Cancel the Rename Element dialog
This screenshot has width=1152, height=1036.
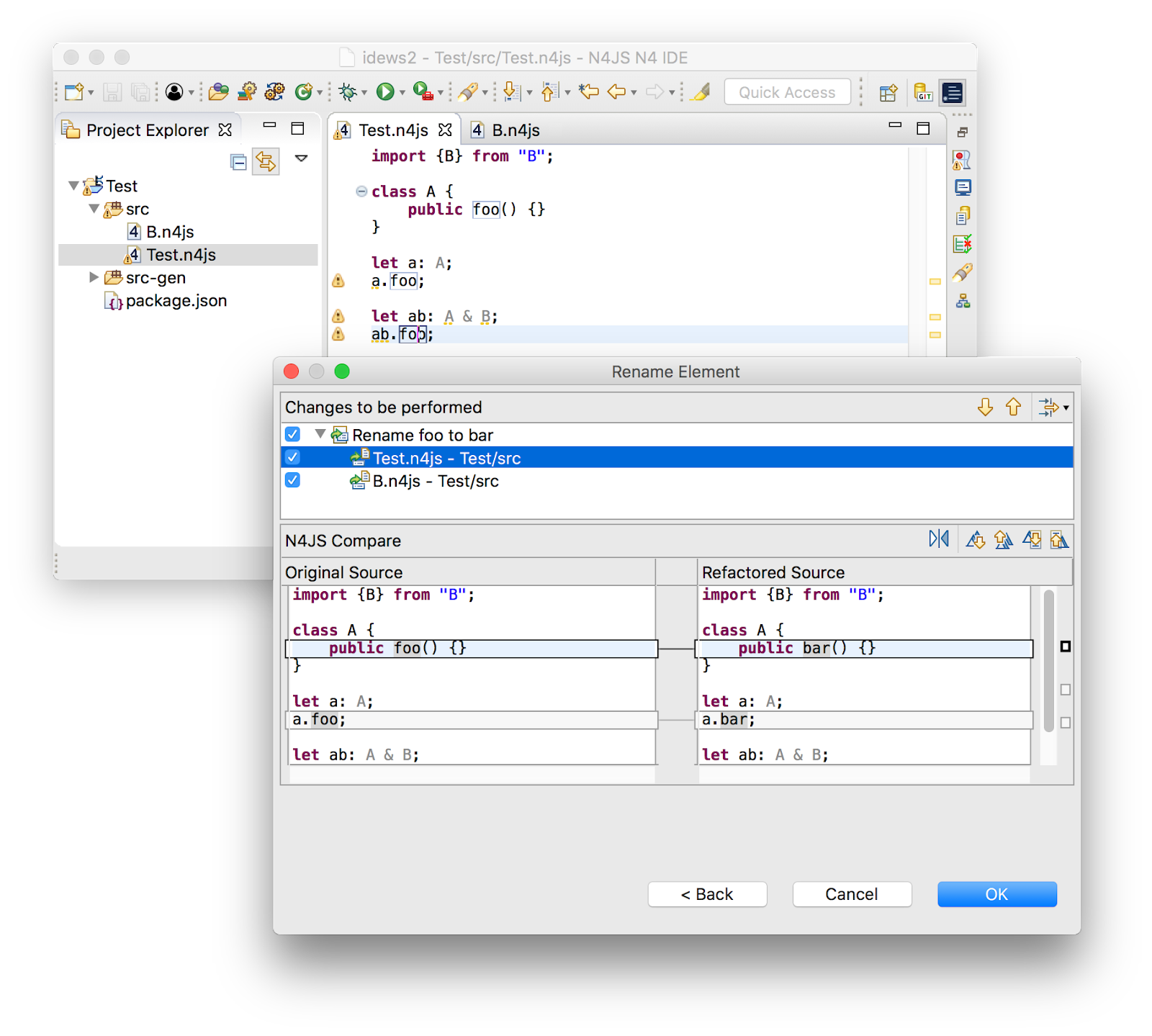point(852,894)
